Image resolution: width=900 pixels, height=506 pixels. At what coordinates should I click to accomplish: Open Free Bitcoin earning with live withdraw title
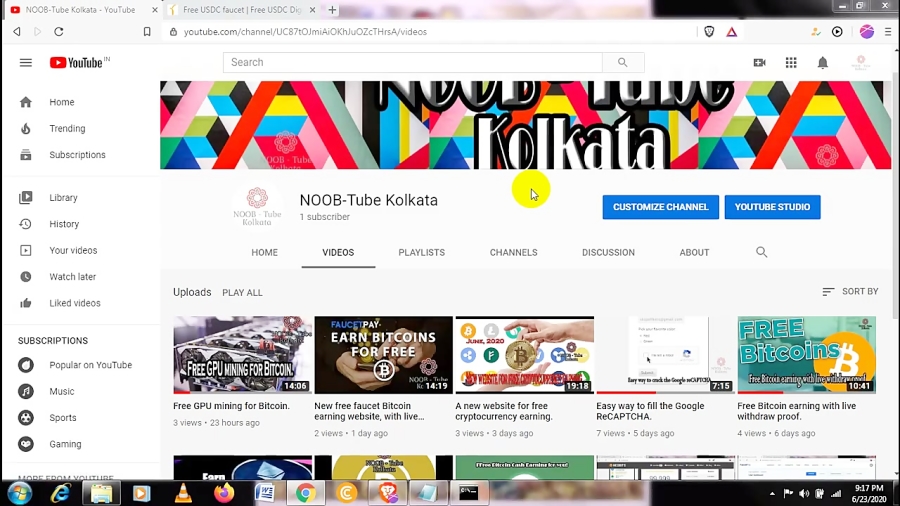point(797,411)
